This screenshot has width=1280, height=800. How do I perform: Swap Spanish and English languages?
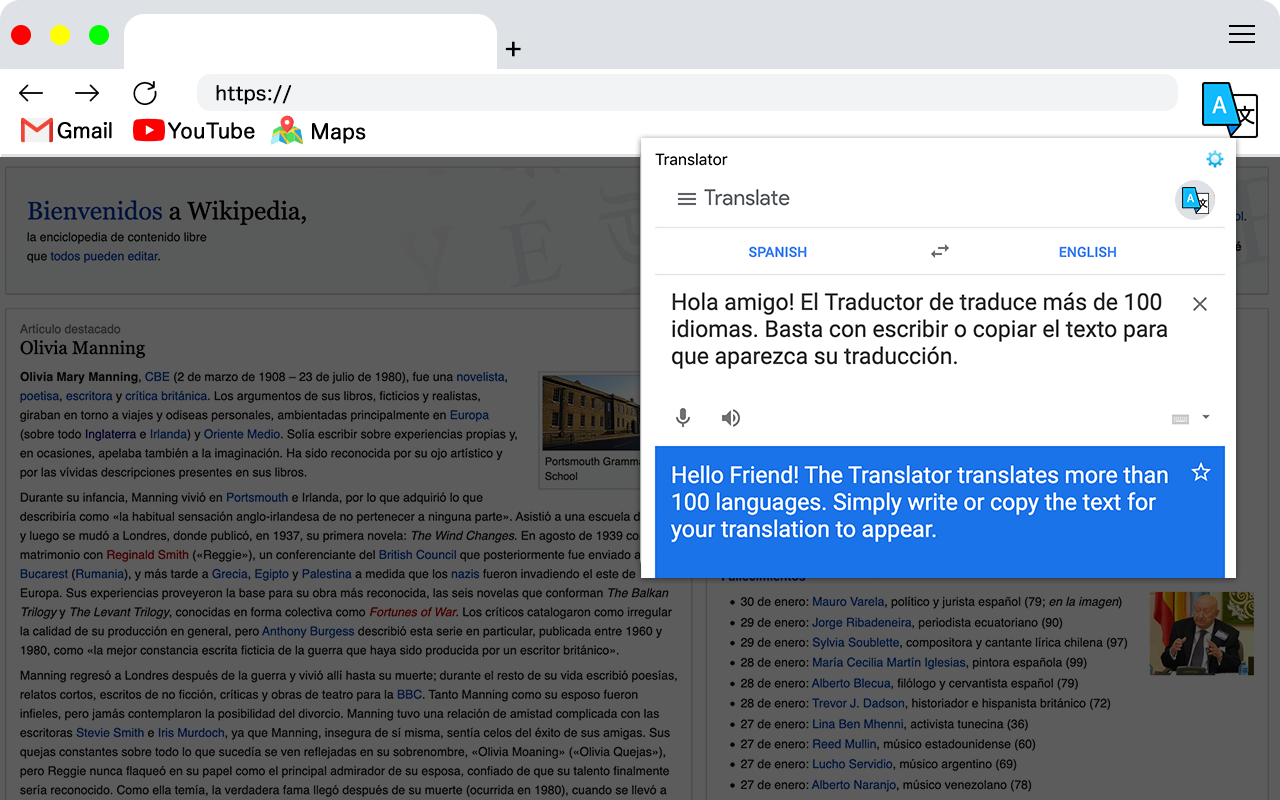click(x=939, y=252)
